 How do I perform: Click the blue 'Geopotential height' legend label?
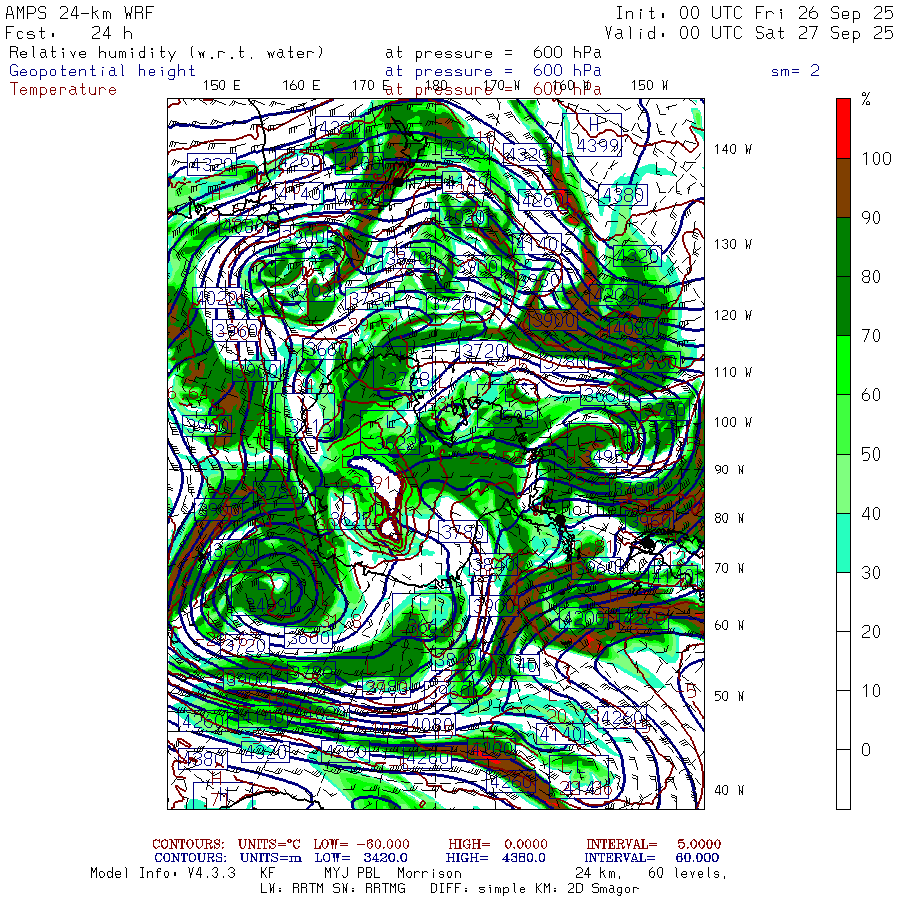tap(102, 71)
